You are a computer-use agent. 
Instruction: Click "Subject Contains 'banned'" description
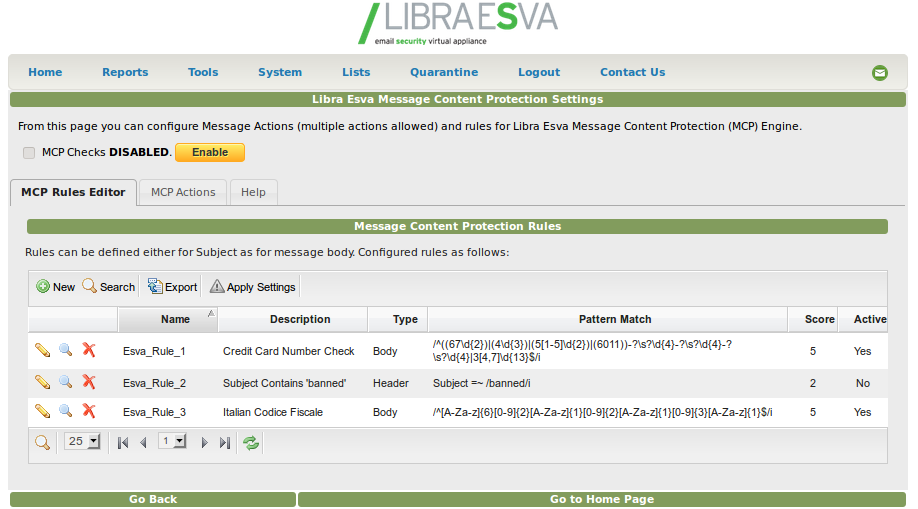click(285, 383)
